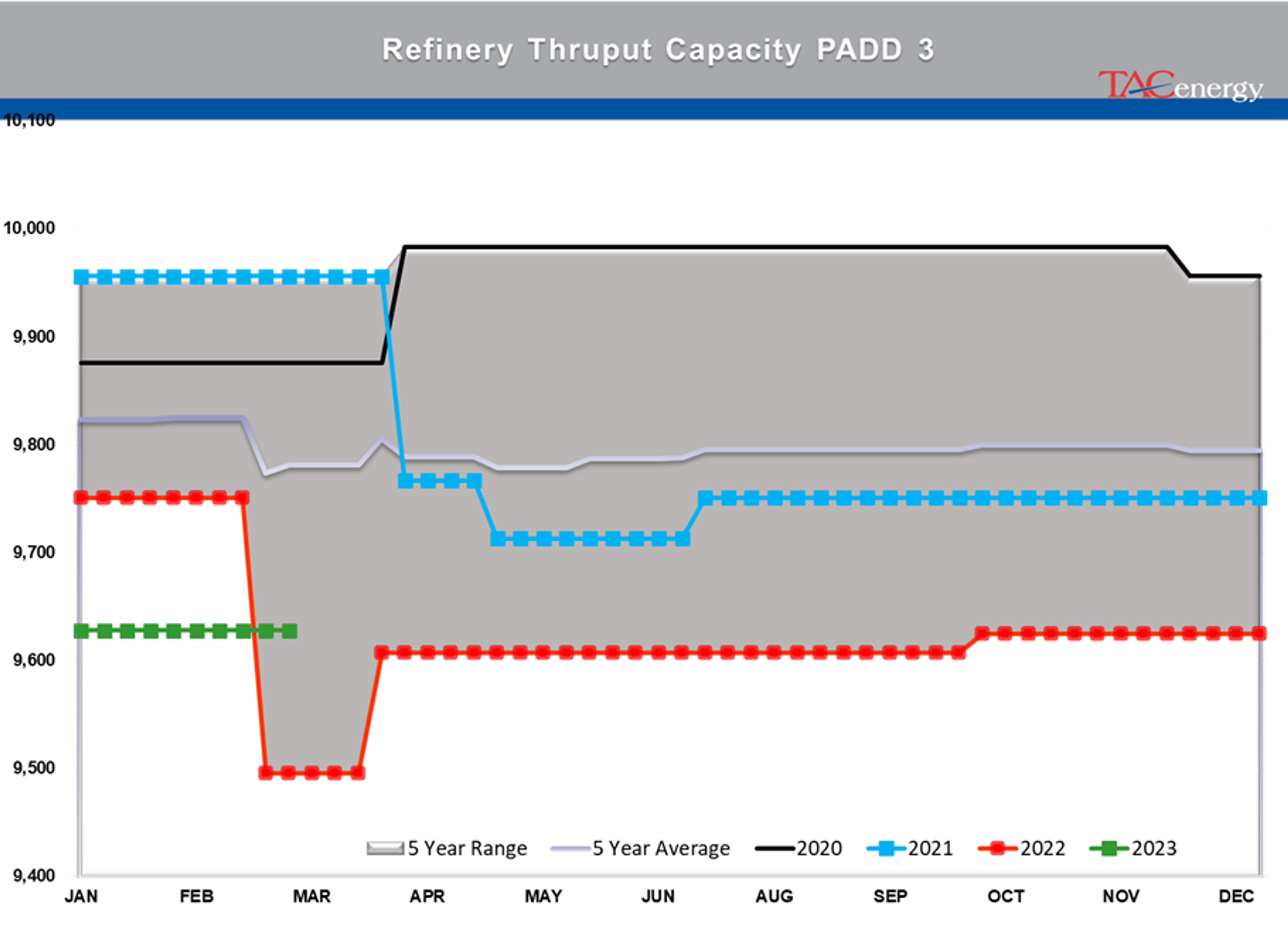The width and height of the screenshot is (1288, 933).
Task: Click the '2021' legend entry text
Action: (x=930, y=848)
